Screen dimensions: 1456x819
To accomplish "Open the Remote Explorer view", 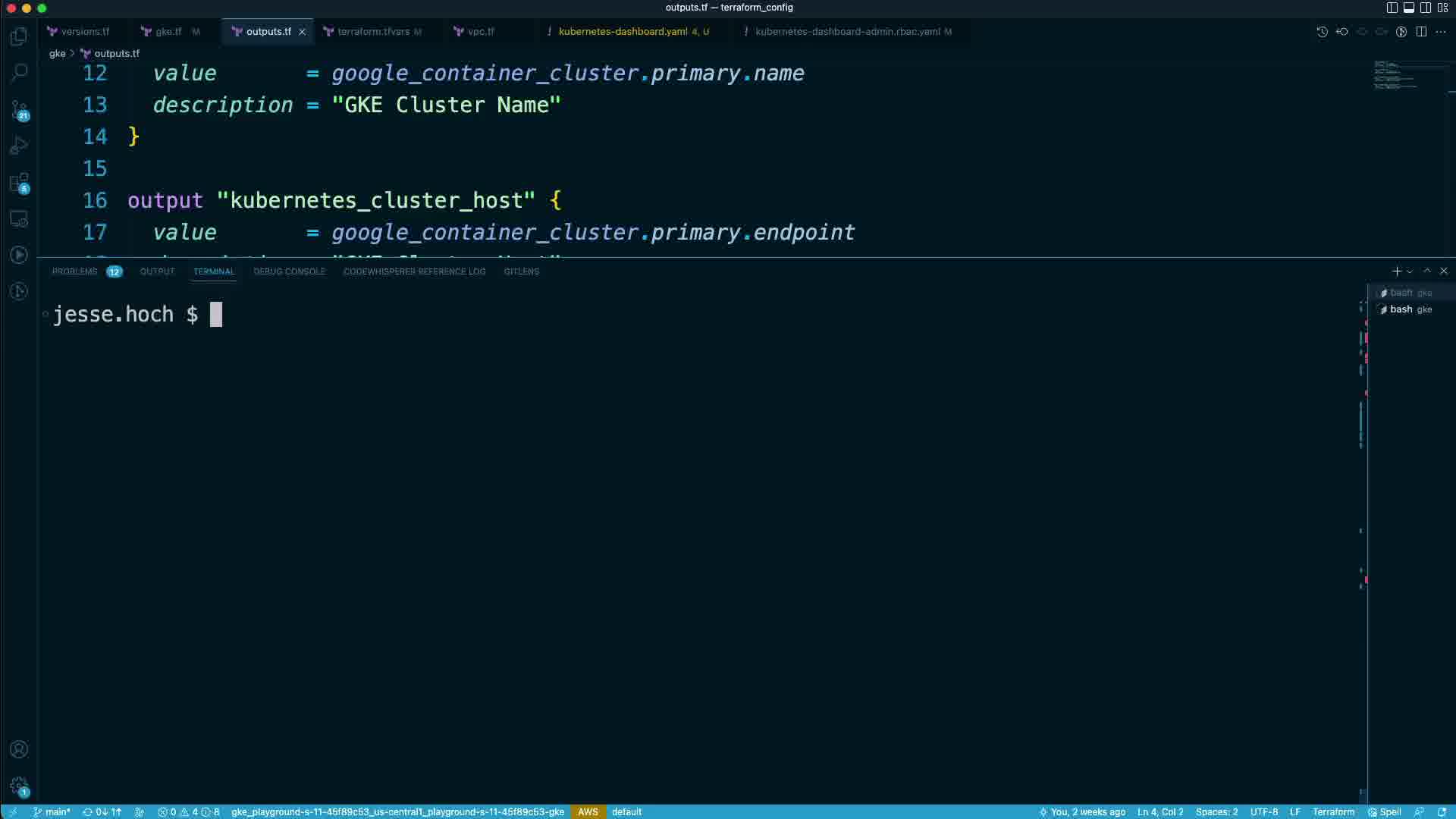I will (19, 219).
